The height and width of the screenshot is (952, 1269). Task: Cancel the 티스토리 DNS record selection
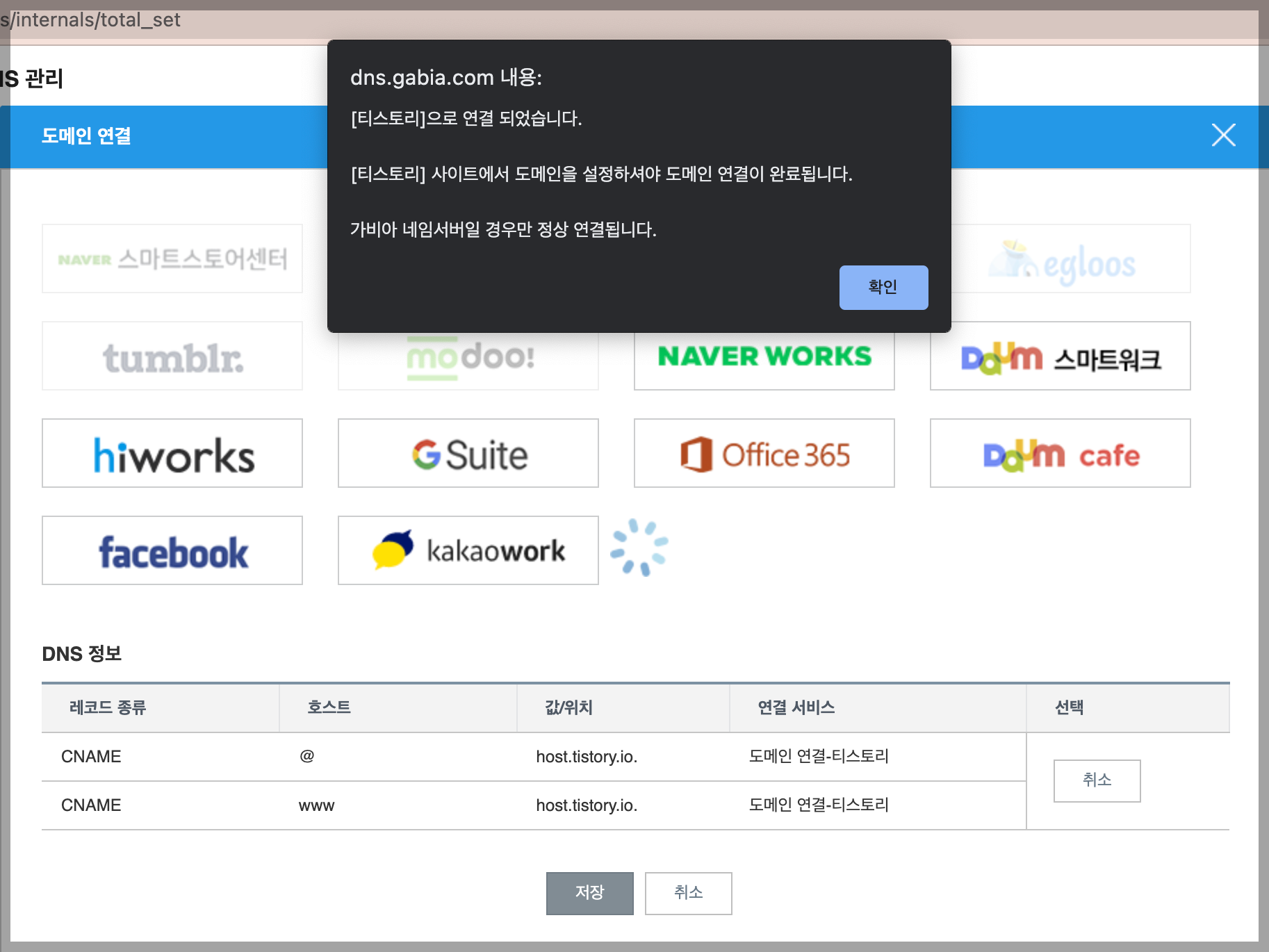point(1097,781)
